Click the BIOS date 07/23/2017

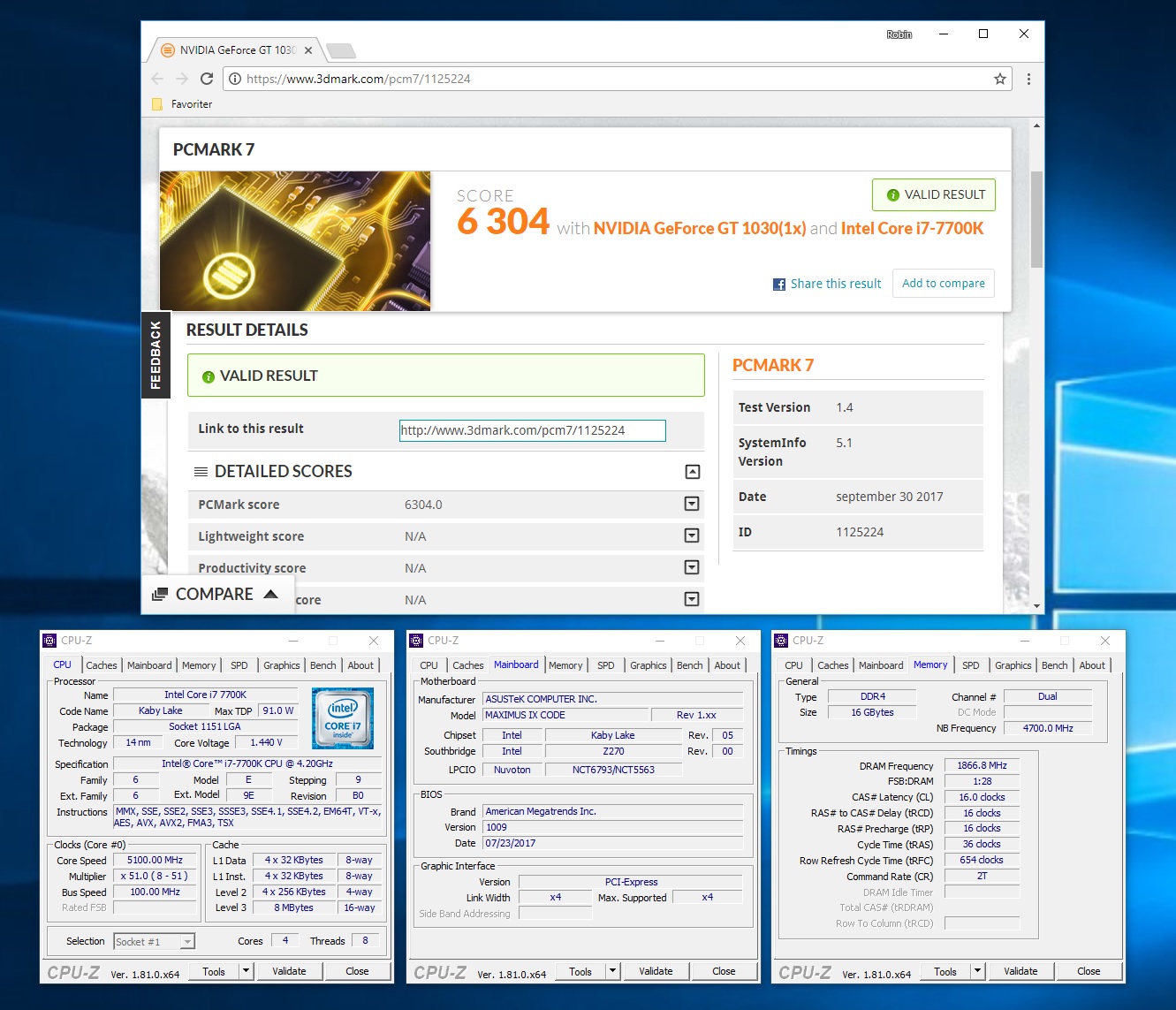click(x=613, y=843)
